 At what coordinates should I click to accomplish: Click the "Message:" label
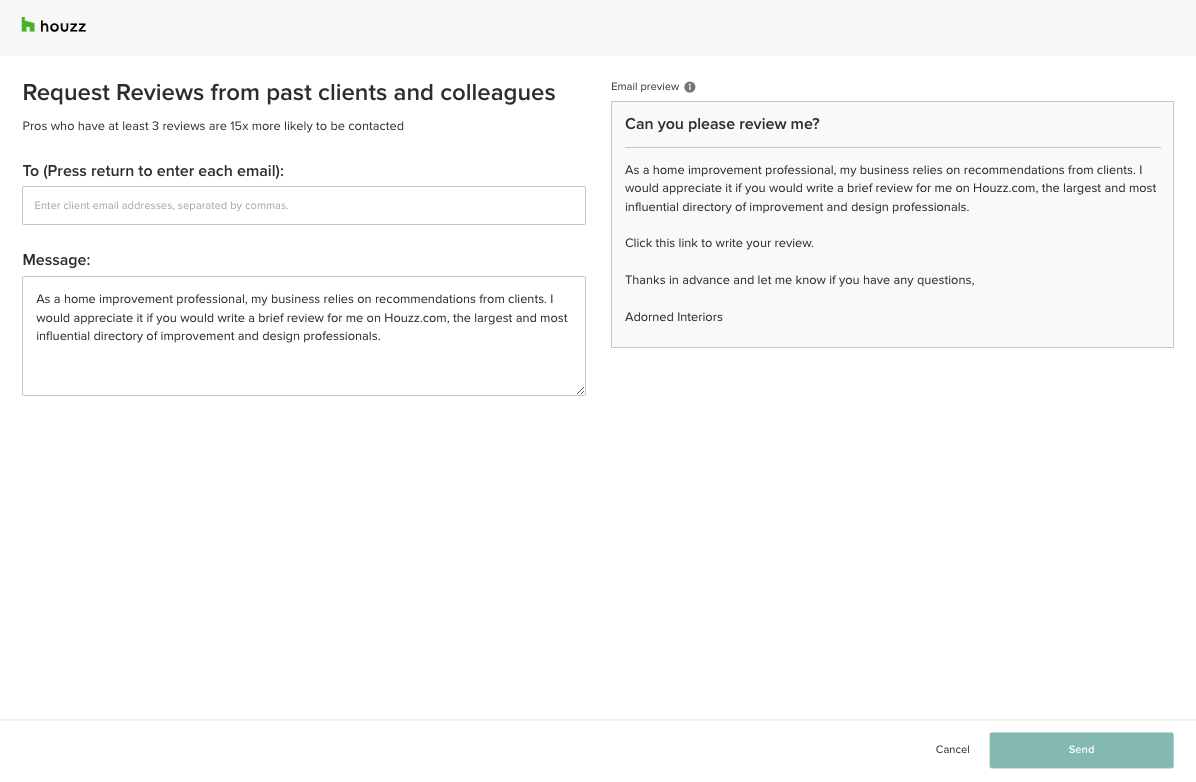tap(56, 260)
